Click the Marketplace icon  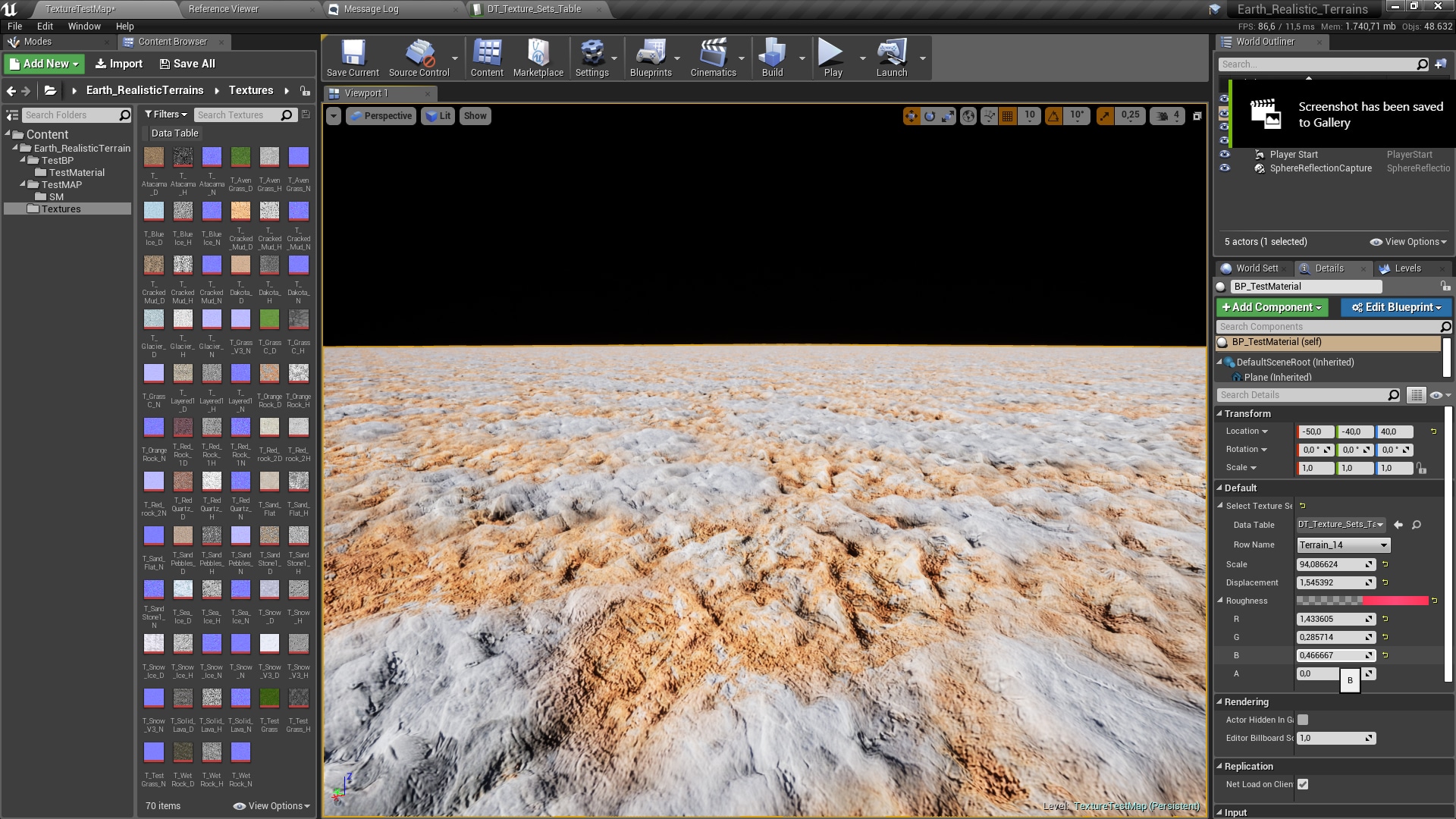(538, 53)
